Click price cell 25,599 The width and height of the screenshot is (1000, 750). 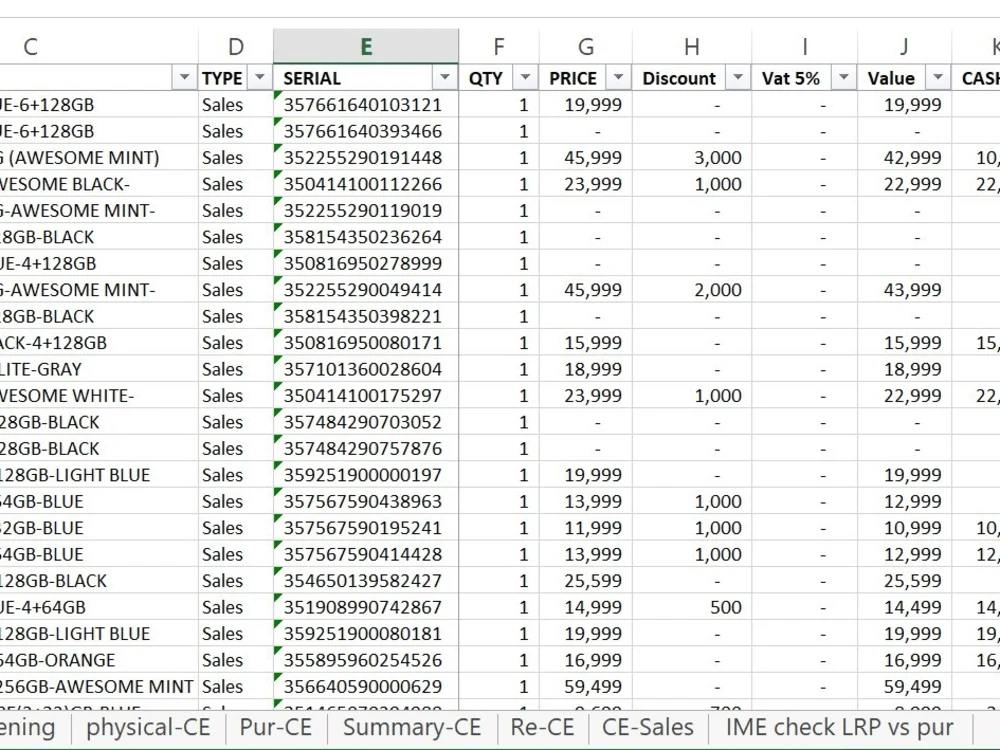point(585,581)
